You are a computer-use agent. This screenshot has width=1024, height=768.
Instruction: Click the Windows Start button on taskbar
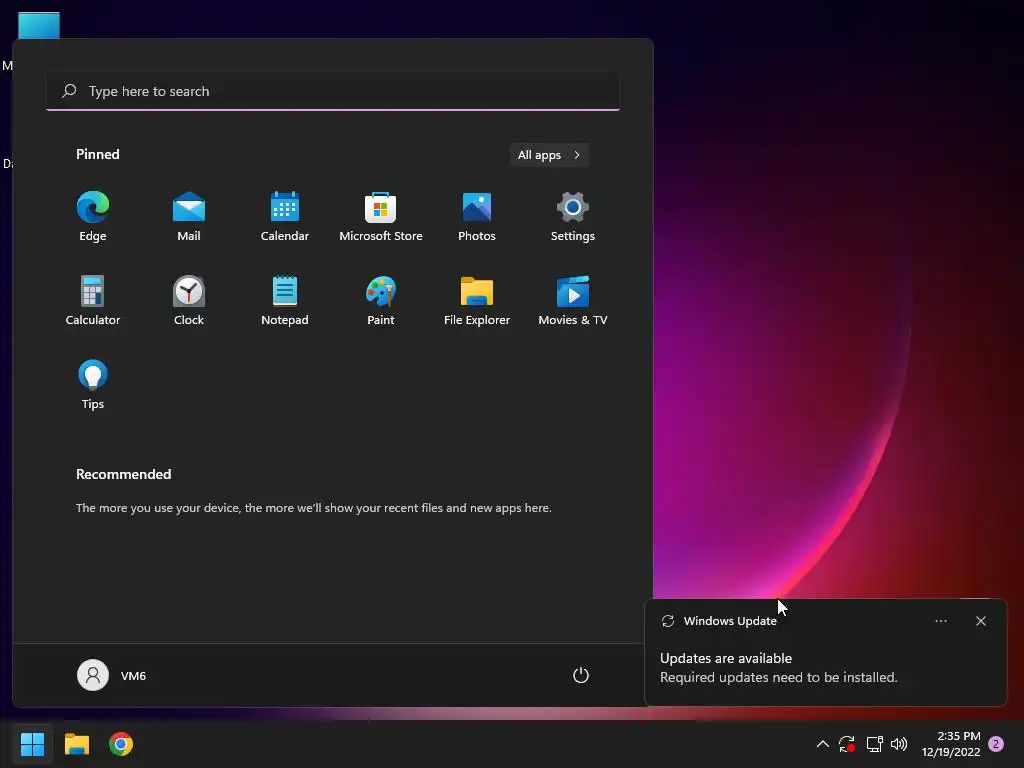[32, 744]
